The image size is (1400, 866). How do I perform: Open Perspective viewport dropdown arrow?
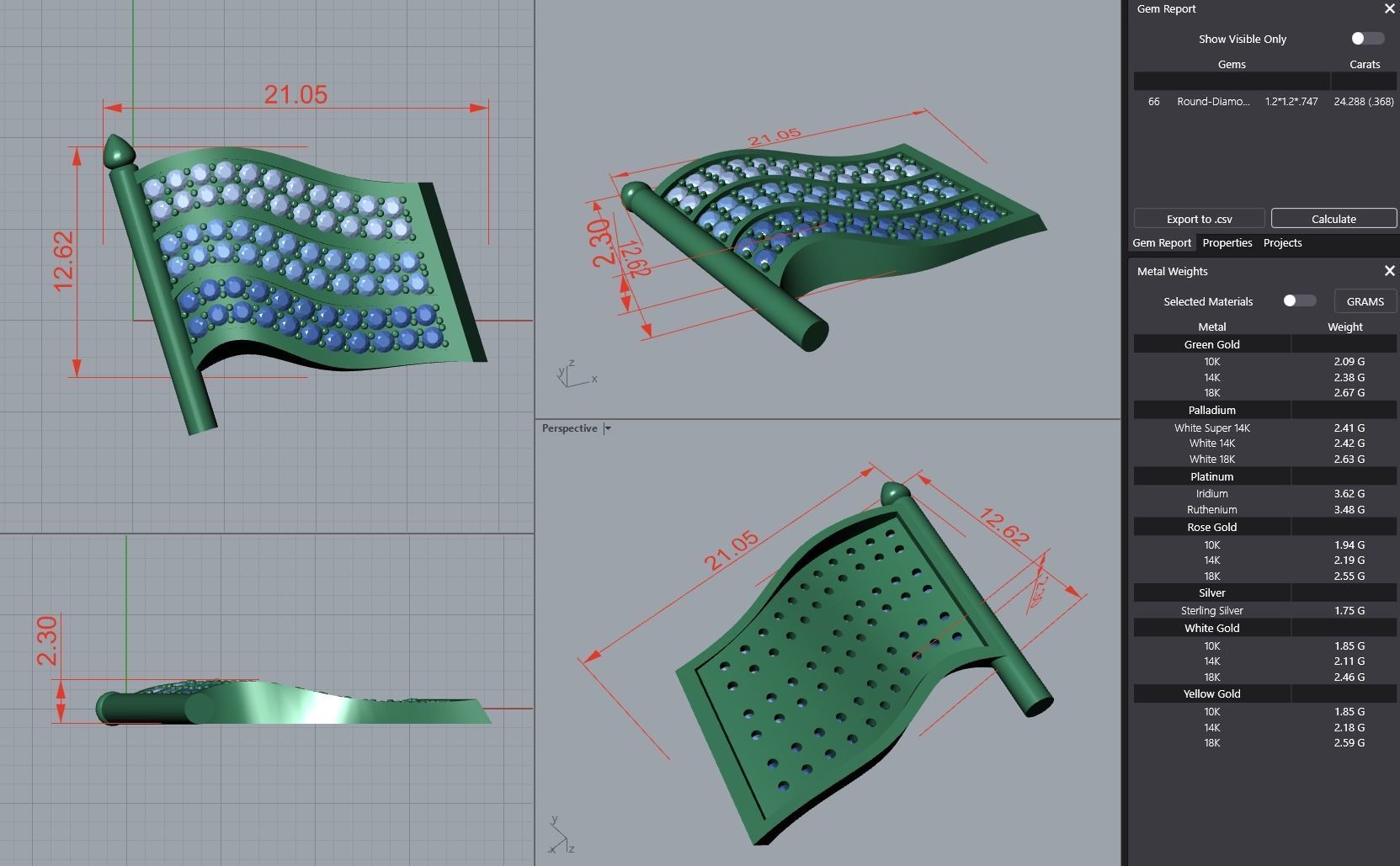pos(607,428)
